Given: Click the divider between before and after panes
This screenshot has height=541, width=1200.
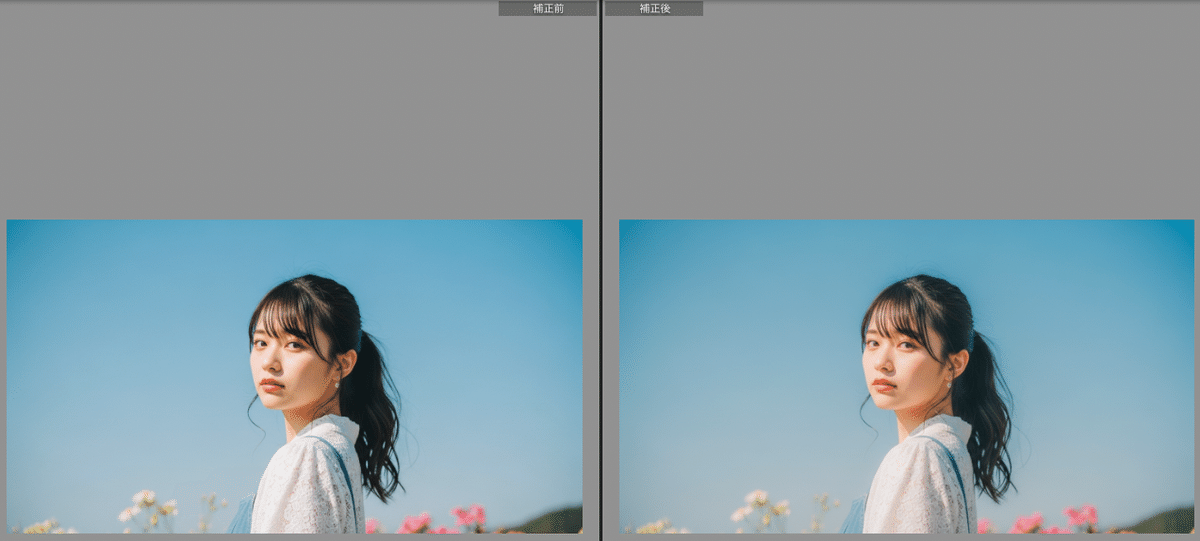Looking at the screenshot, I should pos(600,270).
